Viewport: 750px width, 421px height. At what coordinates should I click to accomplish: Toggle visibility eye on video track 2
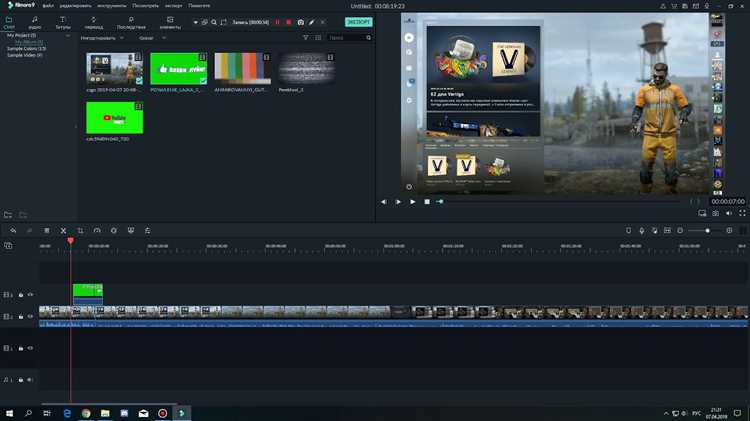(x=30, y=316)
